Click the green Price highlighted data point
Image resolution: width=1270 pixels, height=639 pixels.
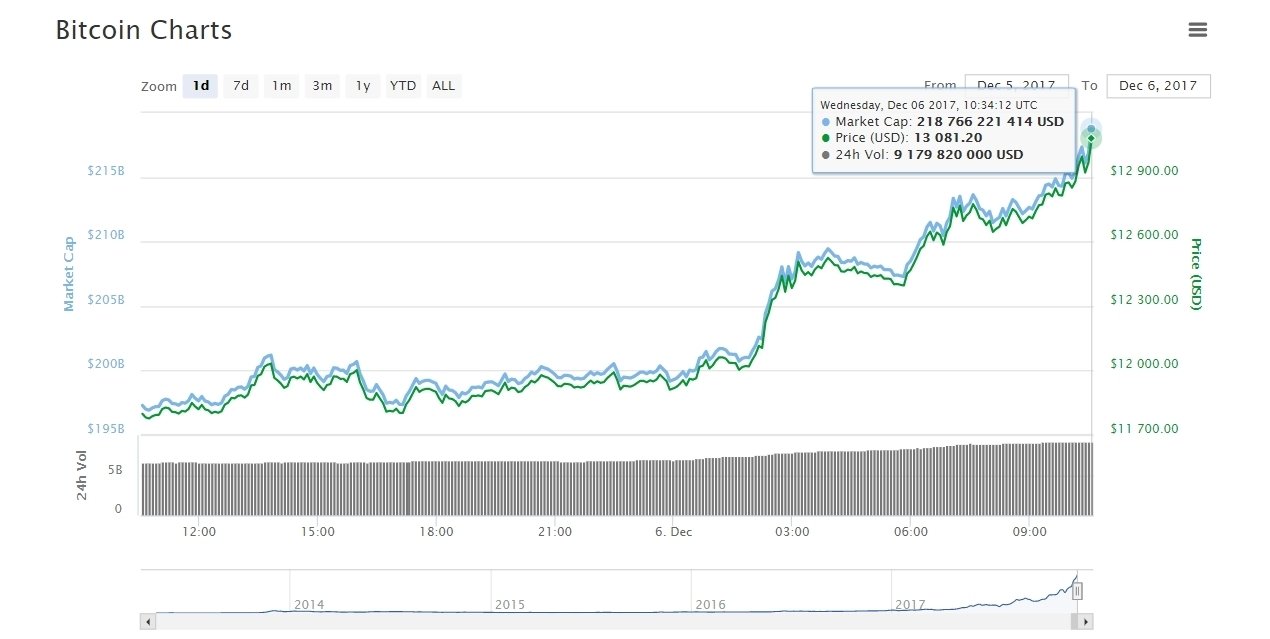[x=1091, y=138]
